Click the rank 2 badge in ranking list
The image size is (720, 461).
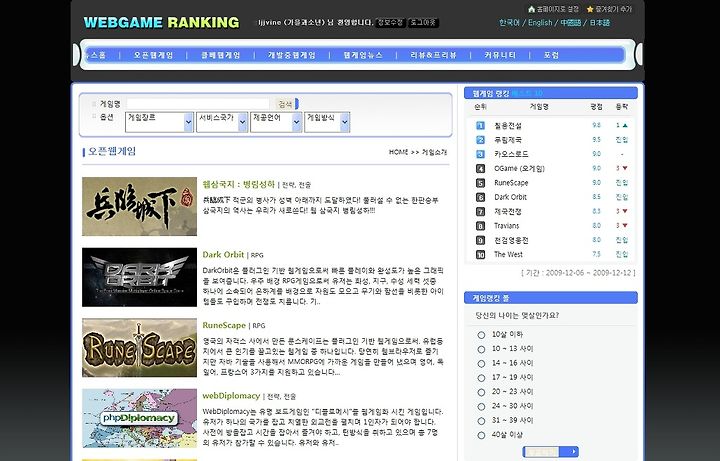480,140
